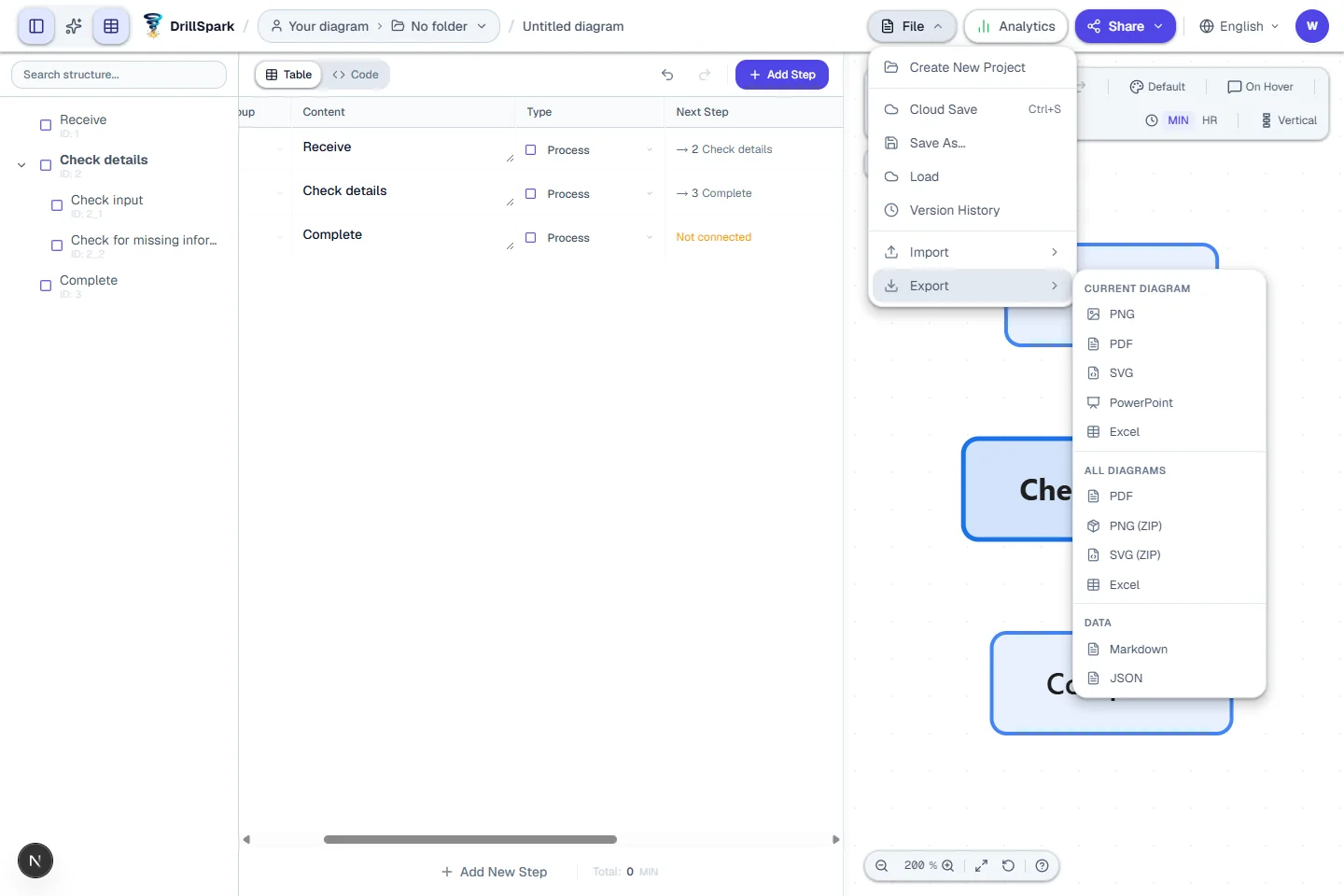Zoom in the diagram canvas
Image resolution: width=1344 pixels, height=896 pixels.
click(948, 865)
